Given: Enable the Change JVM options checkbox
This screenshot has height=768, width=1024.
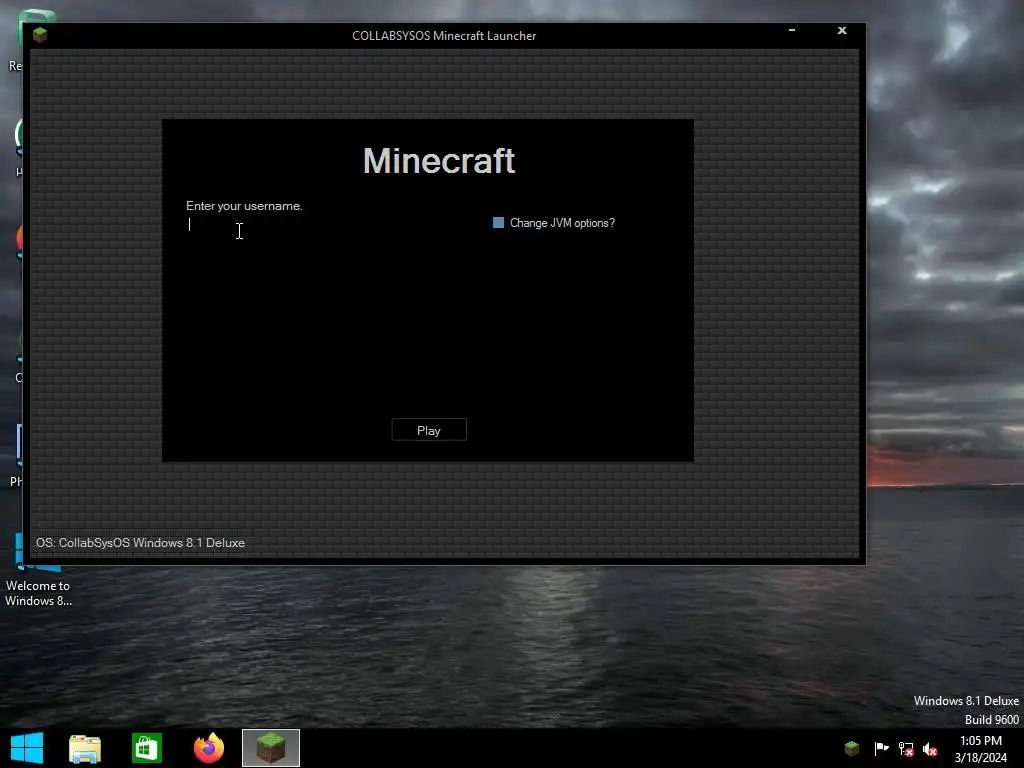Looking at the screenshot, I should (498, 223).
